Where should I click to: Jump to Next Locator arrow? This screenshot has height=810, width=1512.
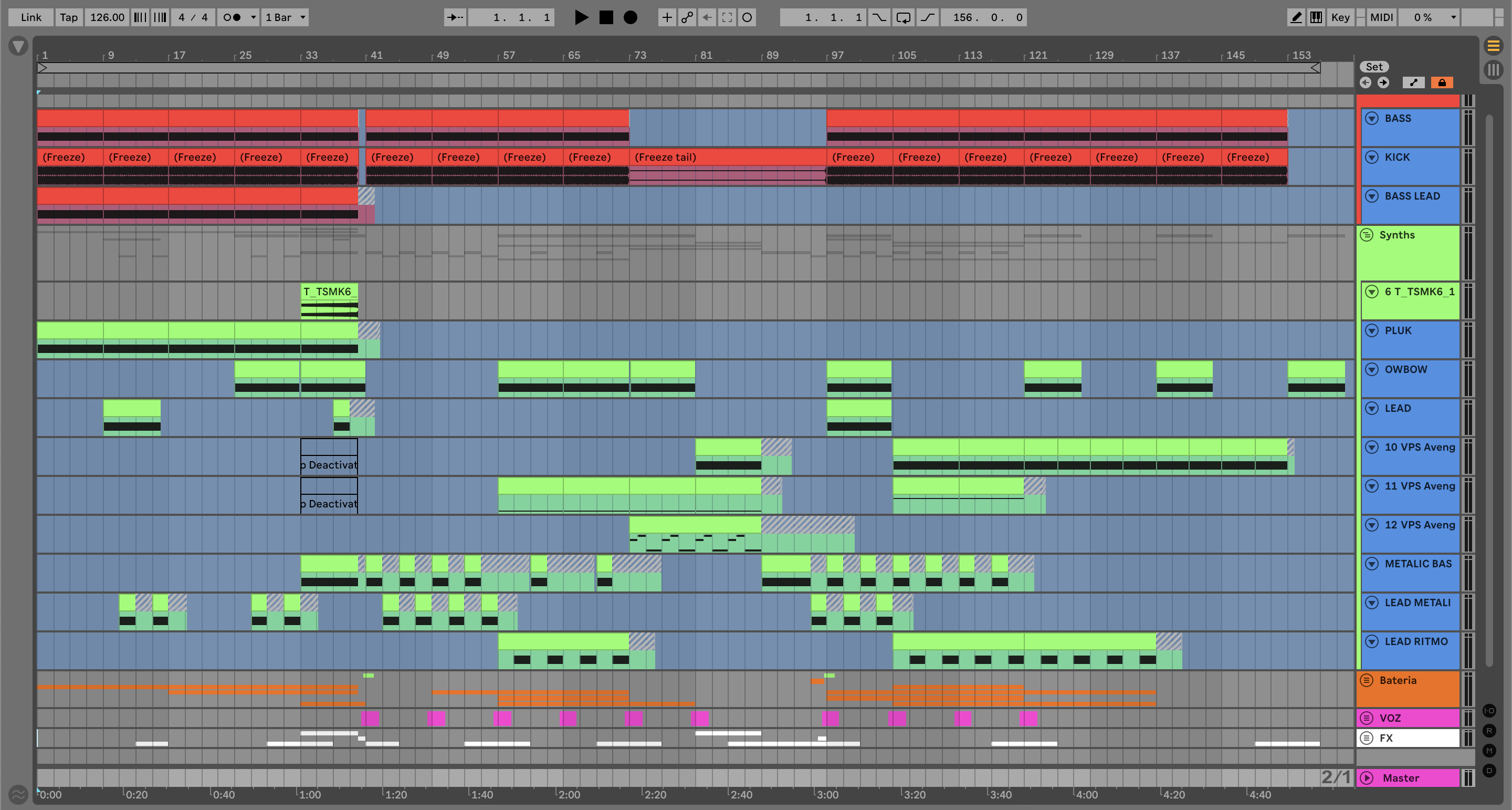pyautogui.click(x=1383, y=82)
